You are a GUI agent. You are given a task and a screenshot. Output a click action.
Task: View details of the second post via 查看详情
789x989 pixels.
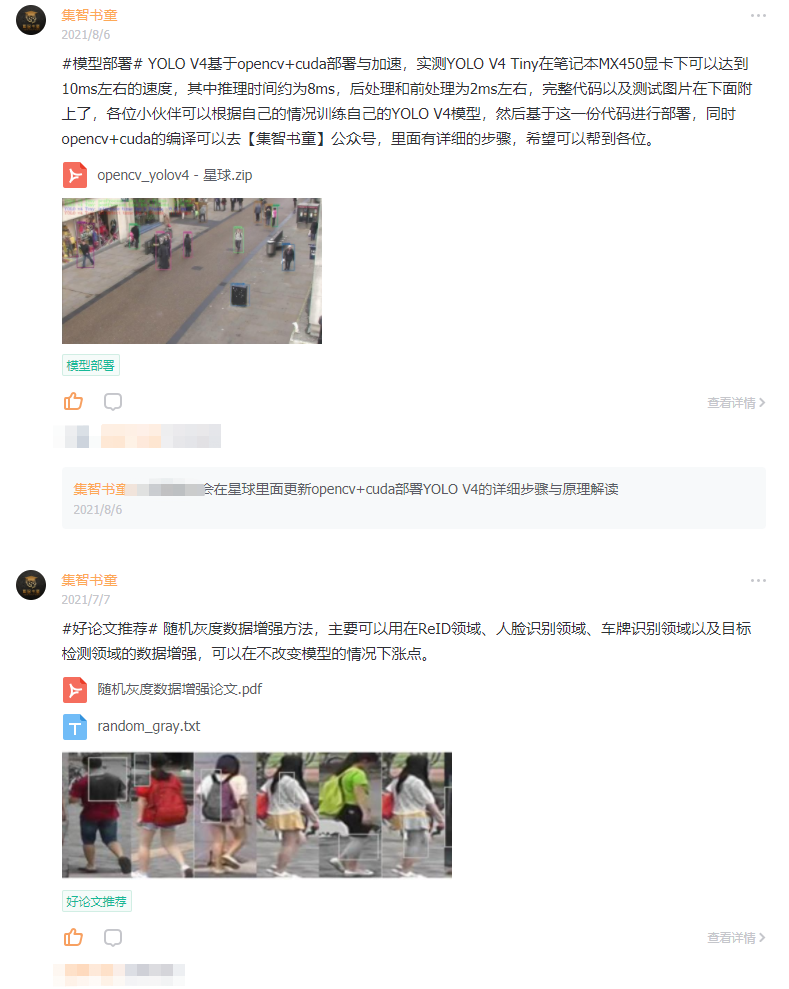[736, 938]
